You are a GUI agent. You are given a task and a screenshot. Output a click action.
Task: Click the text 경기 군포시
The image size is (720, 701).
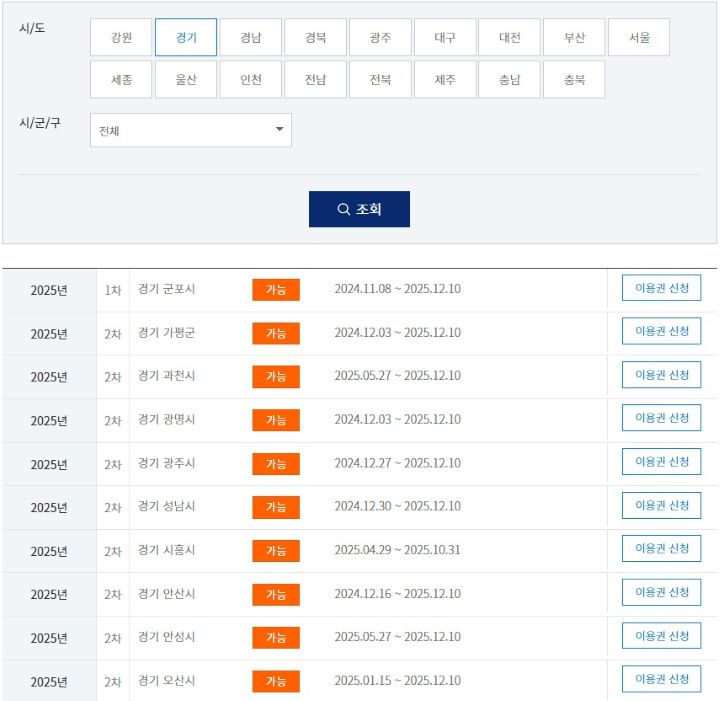(167, 289)
